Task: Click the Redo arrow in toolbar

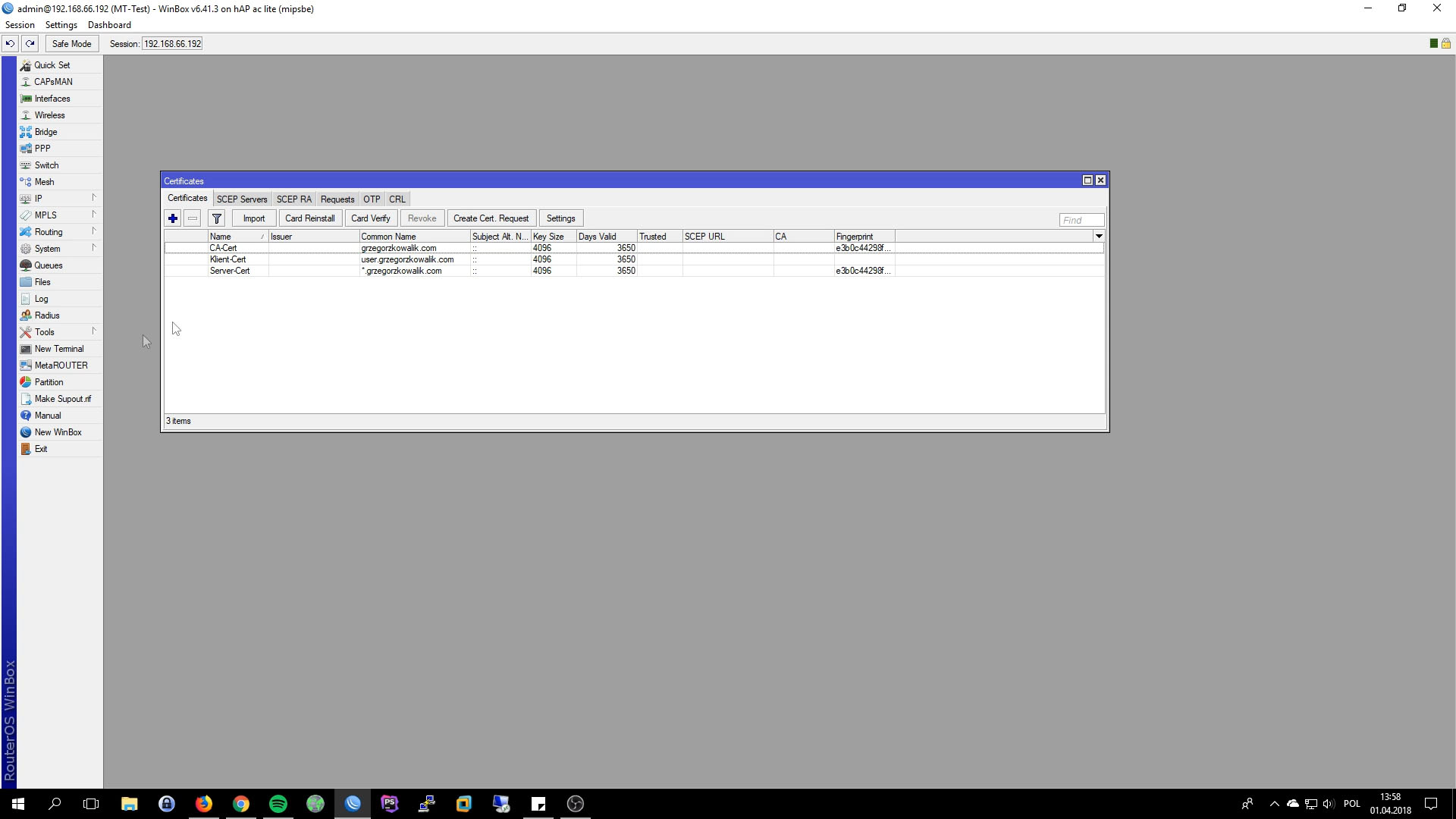Action: coord(30,44)
